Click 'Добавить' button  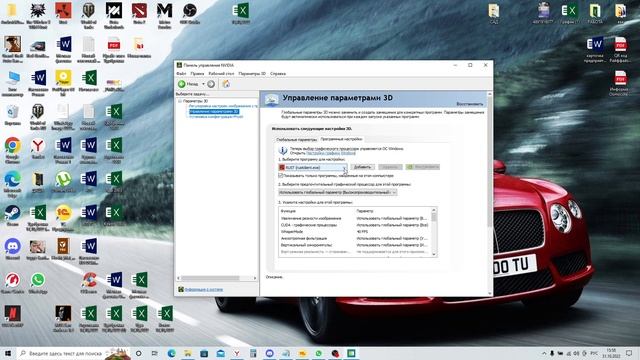362,167
